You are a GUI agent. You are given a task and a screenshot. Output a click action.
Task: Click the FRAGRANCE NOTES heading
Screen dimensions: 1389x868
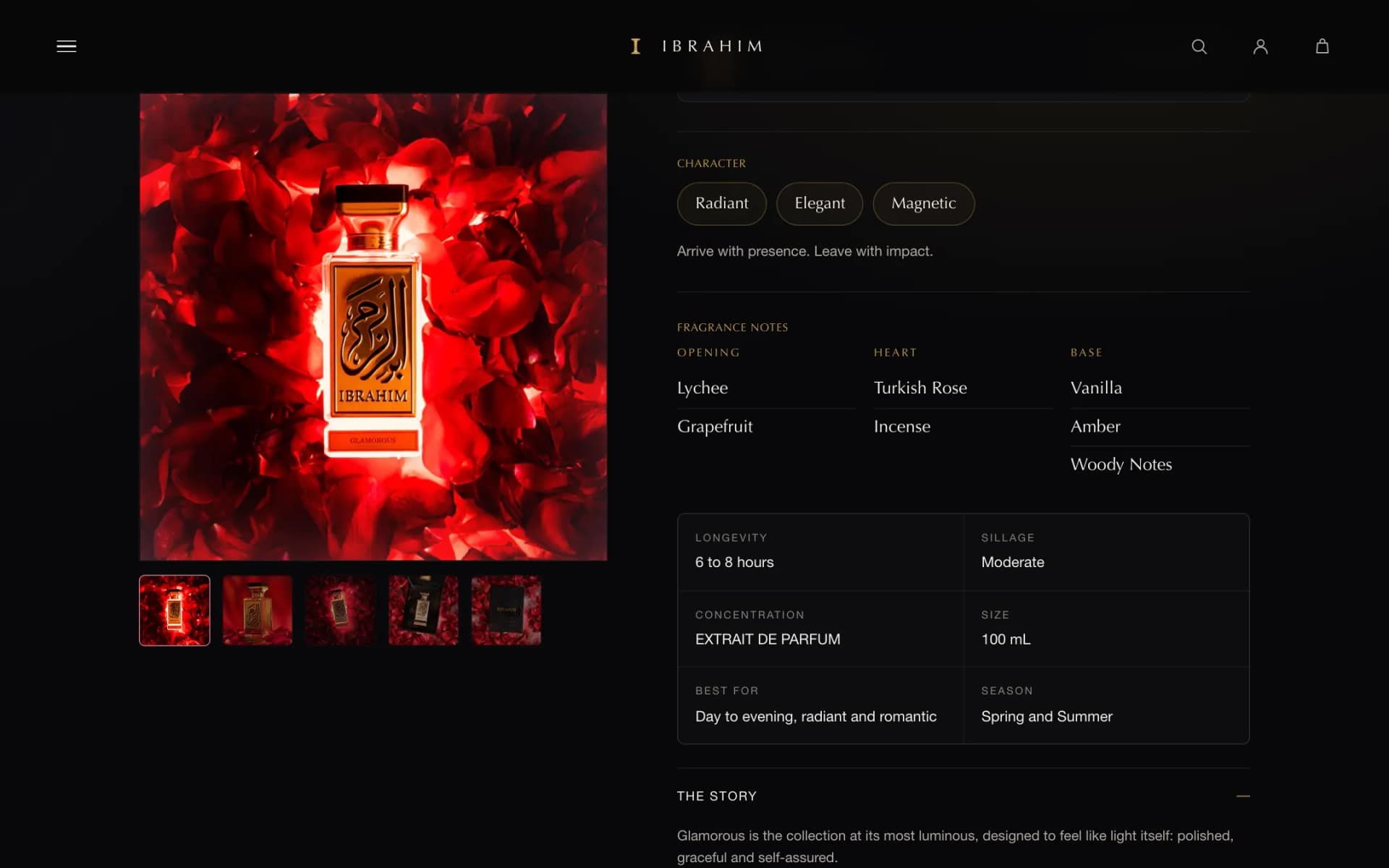pyautogui.click(x=732, y=328)
